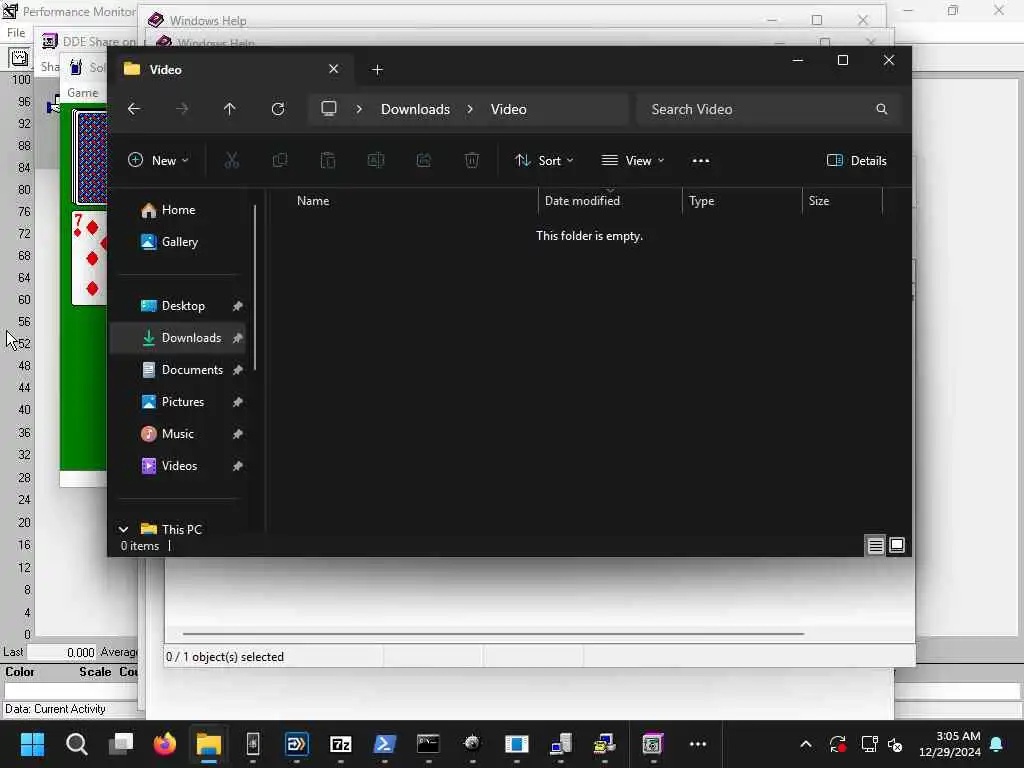Open 7-Zip from the taskbar
The image size is (1024, 768).
(341, 744)
